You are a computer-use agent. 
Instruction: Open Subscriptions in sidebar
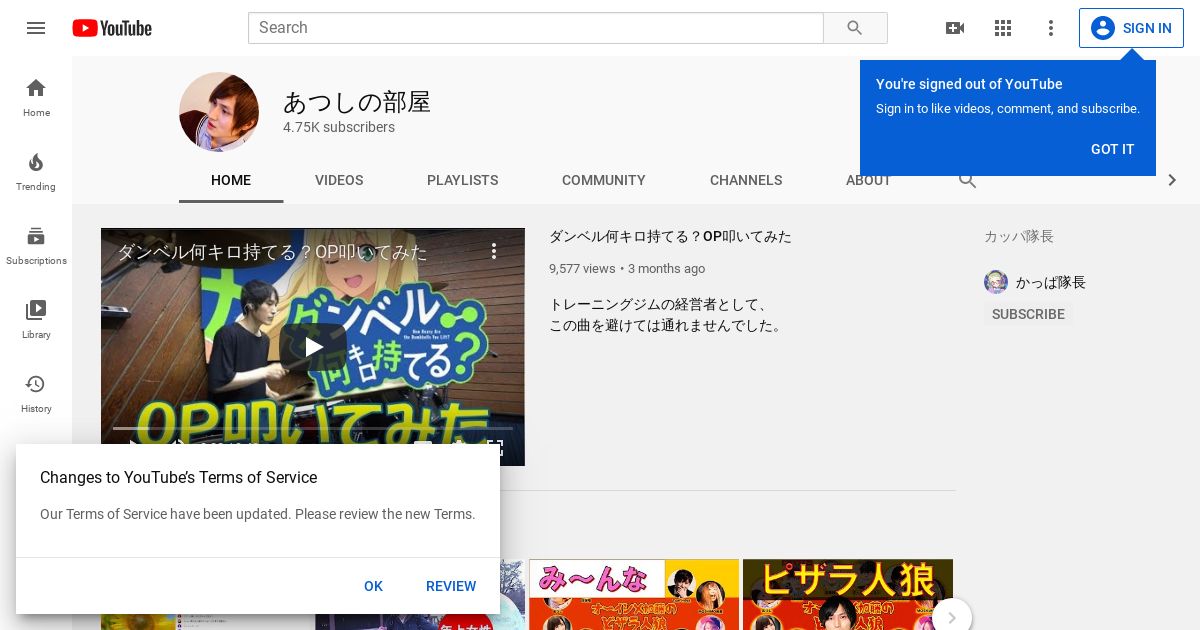coord(36,245)
